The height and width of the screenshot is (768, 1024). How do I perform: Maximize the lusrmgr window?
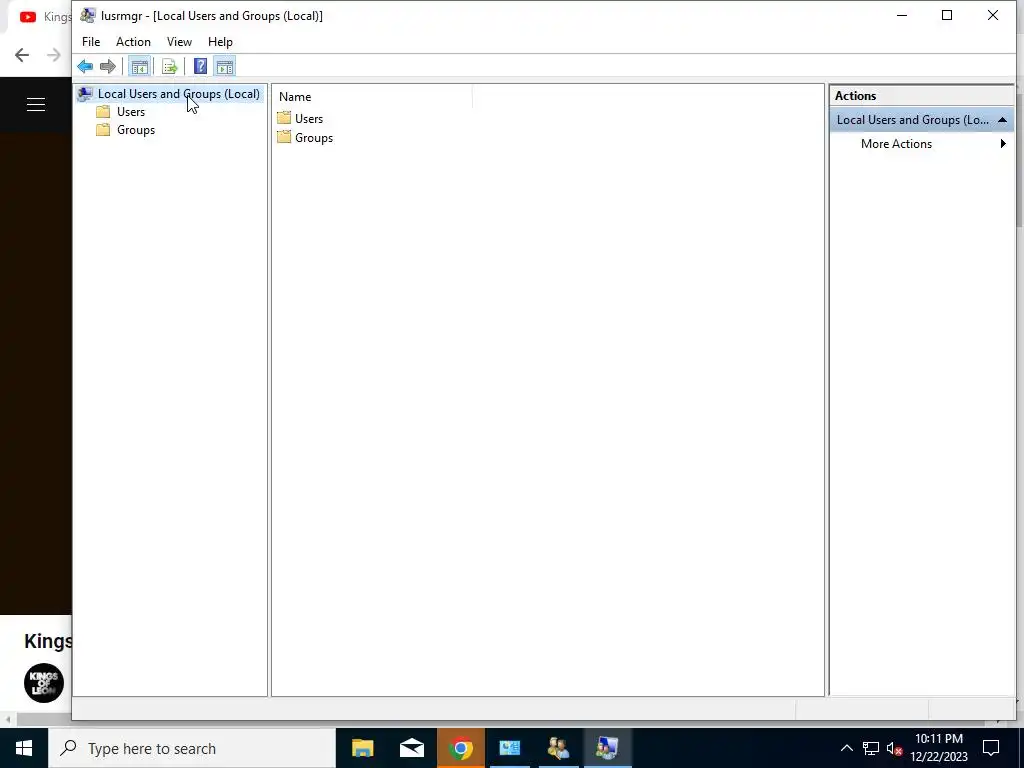click(x=947, y=16)
